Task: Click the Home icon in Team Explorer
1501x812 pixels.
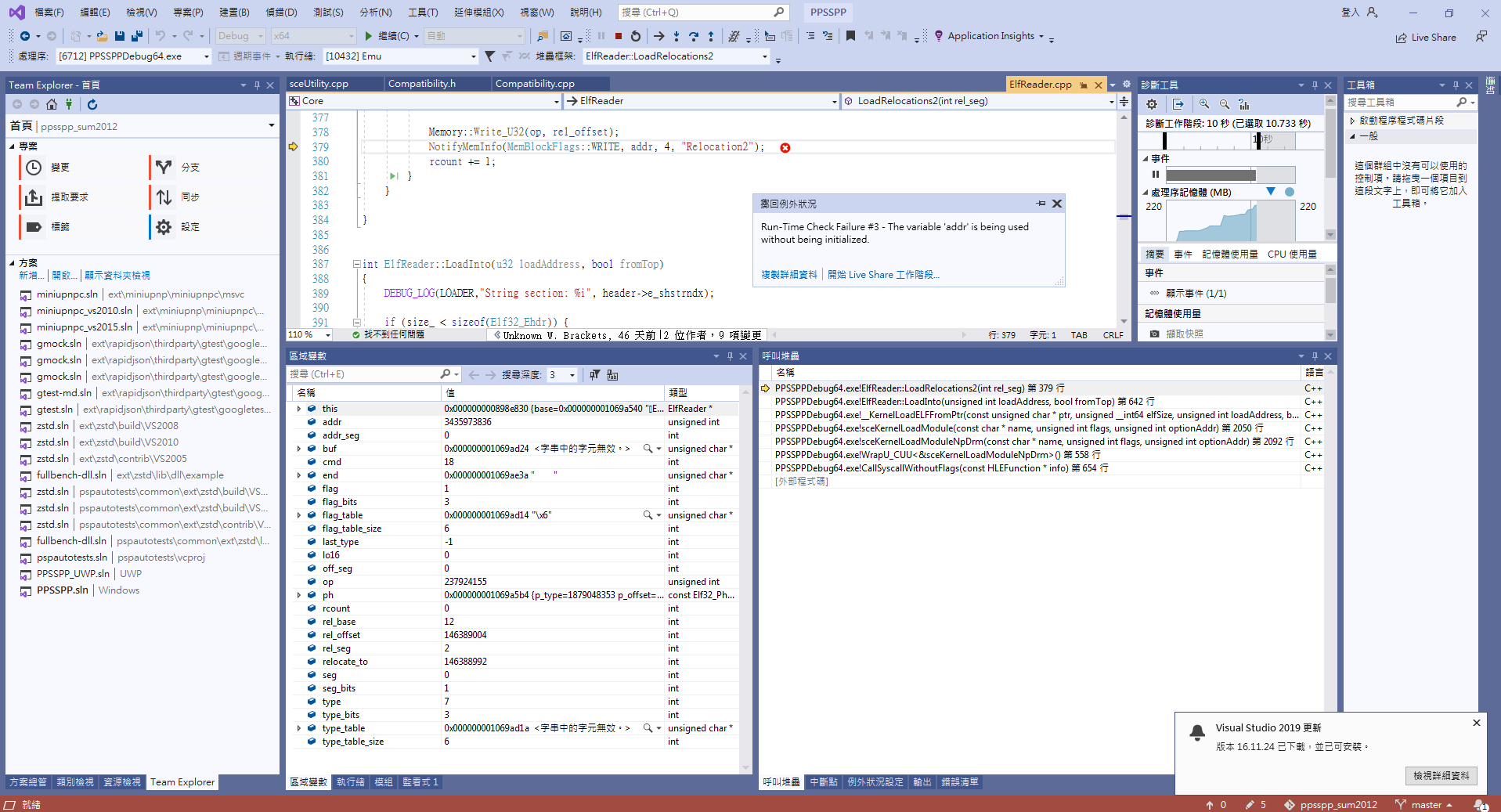Action: click(x=52, y=104)
